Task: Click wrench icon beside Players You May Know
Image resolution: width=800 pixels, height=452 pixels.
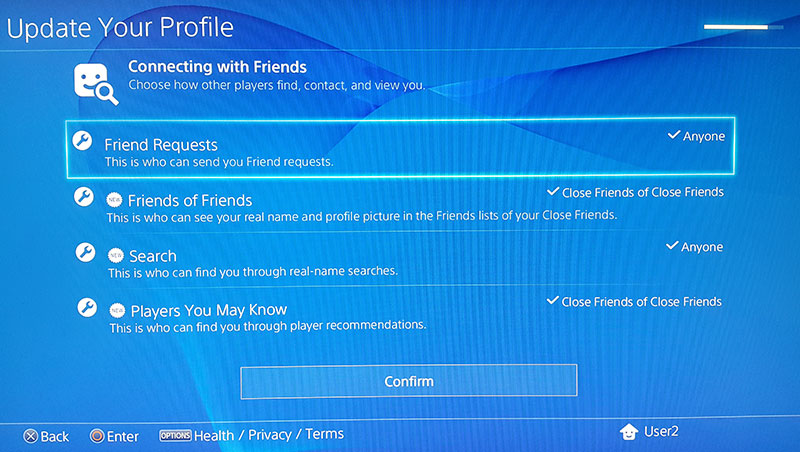Action: point(87,308)
